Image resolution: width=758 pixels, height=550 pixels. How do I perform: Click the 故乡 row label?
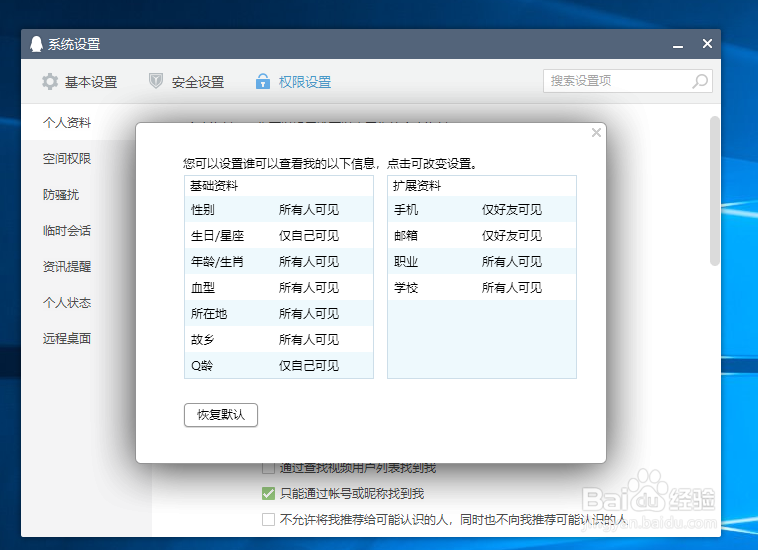point(203,340)
